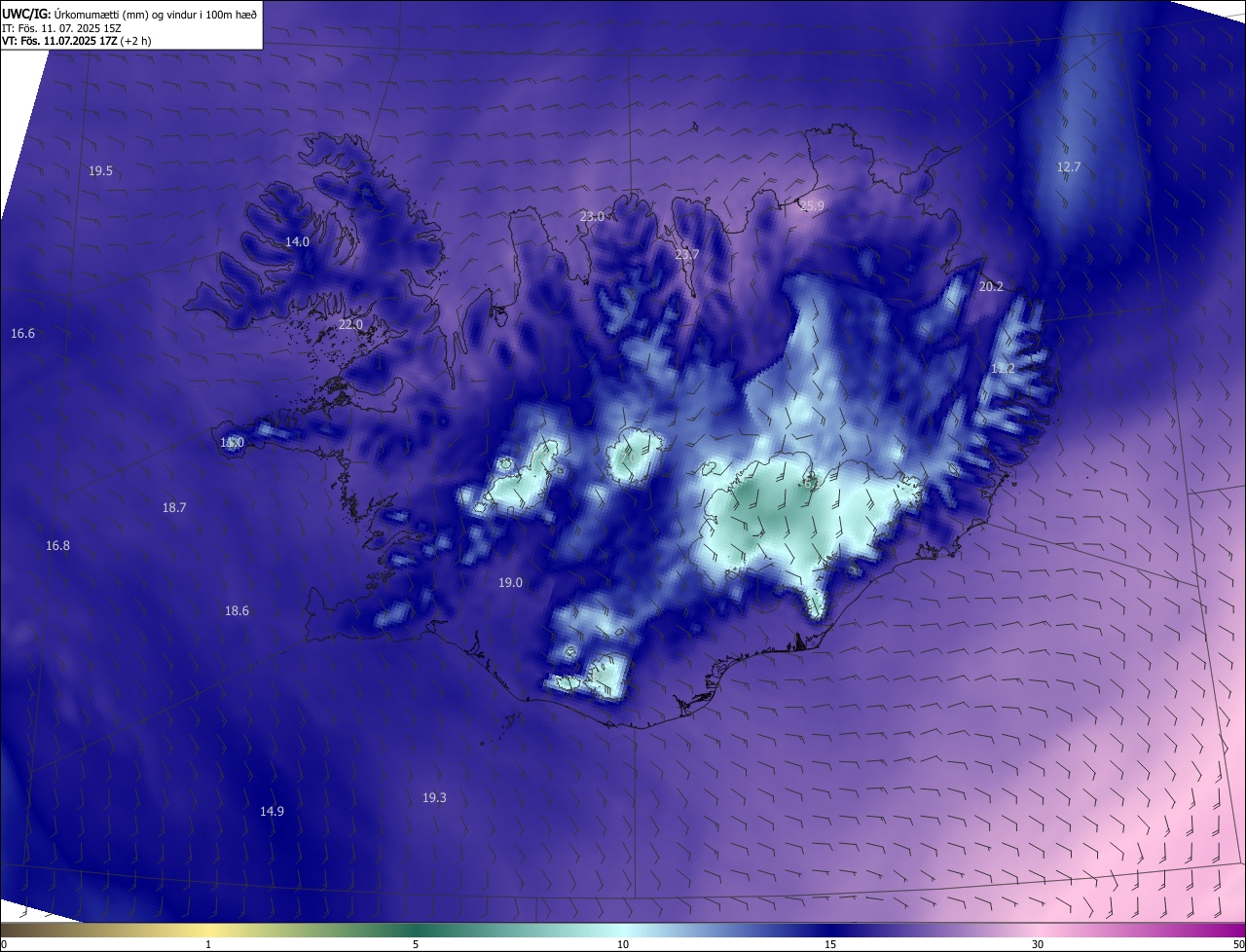Image resolution: width=1246 pixels, height=952 pixels.
Task: Click the 22.0 value label on the map
Action: coord(350,325)
